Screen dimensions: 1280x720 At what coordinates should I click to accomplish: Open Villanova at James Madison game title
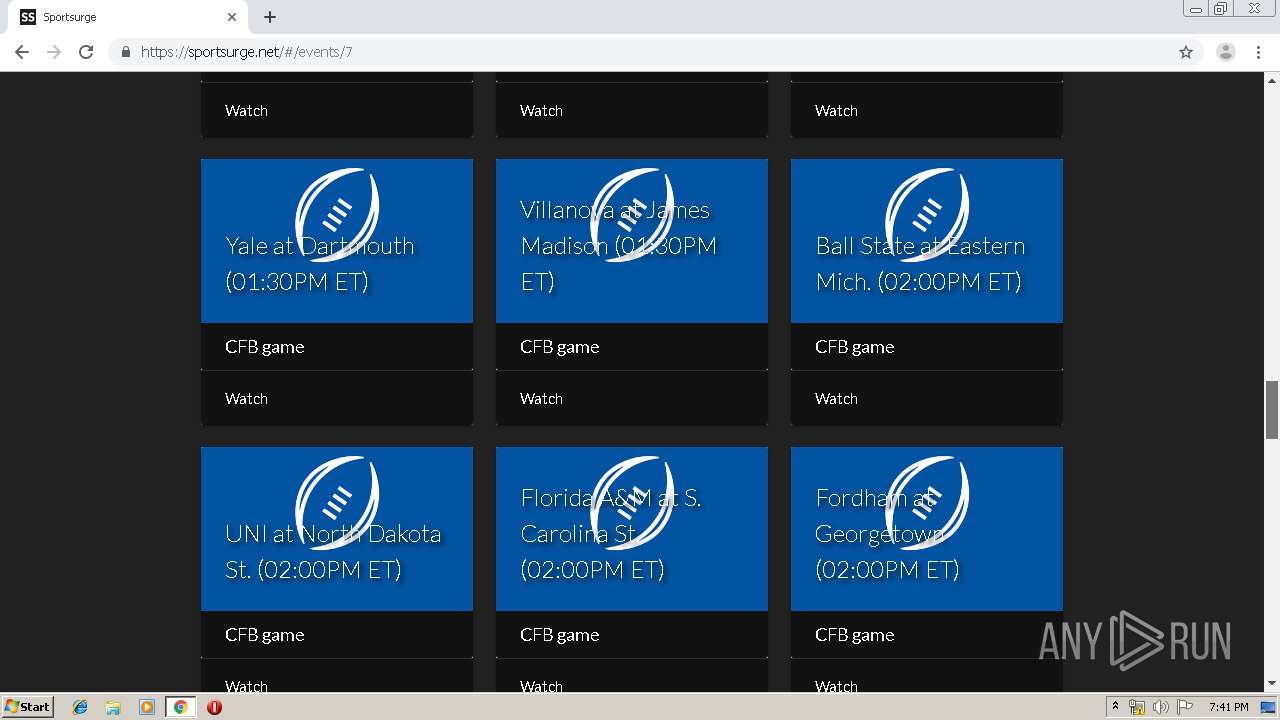(619, 246)
